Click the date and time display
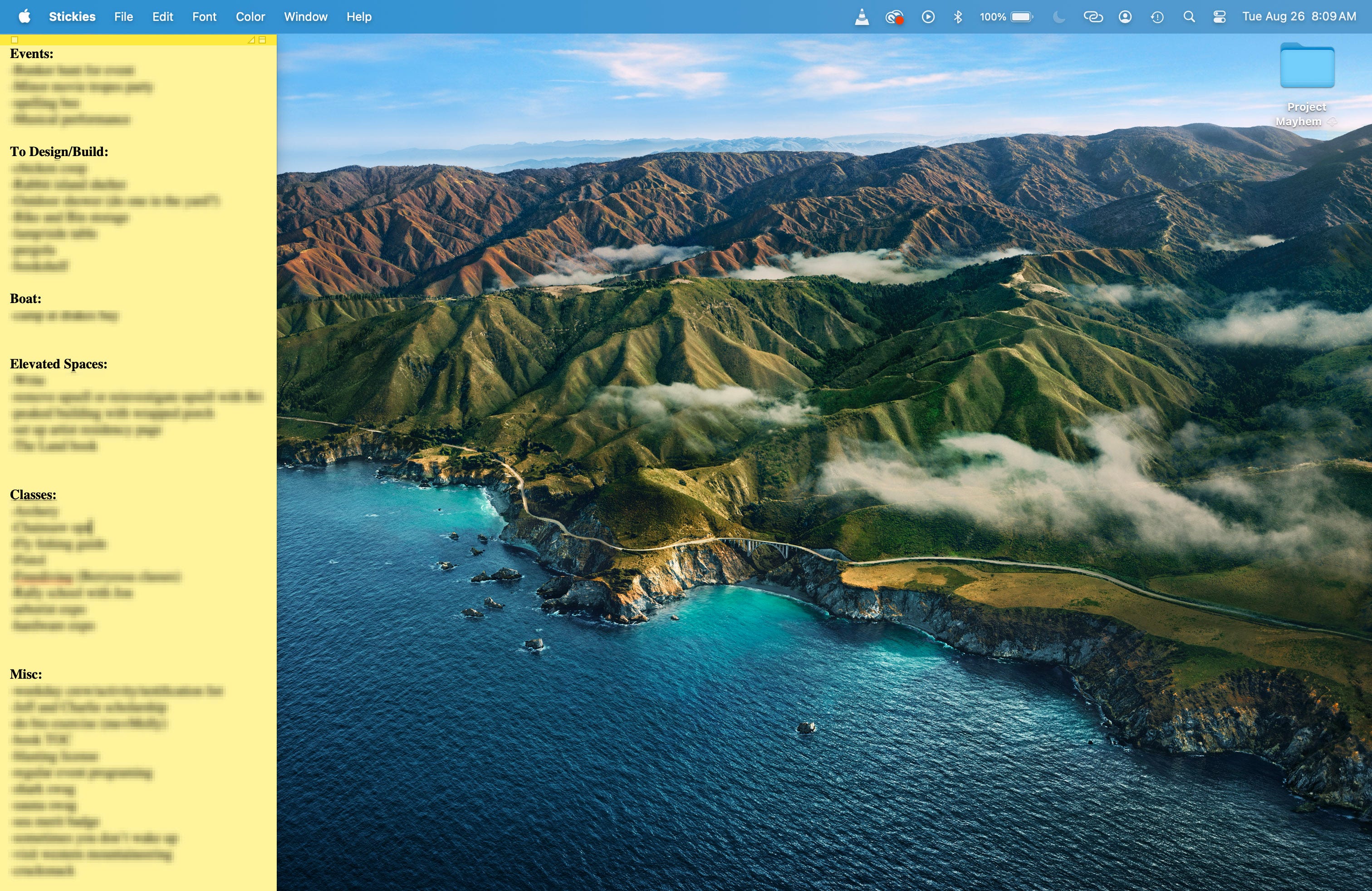 1299,17
